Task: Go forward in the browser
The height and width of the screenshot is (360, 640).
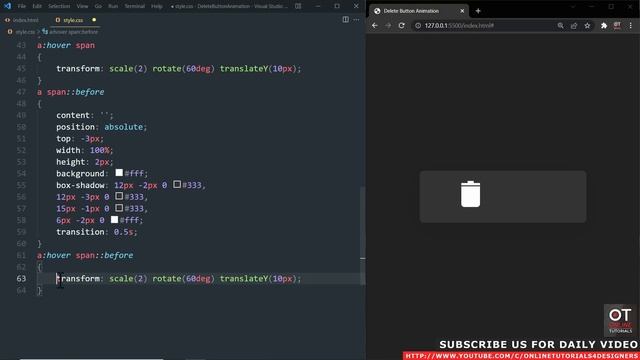Action: click(x=388, y=25)
